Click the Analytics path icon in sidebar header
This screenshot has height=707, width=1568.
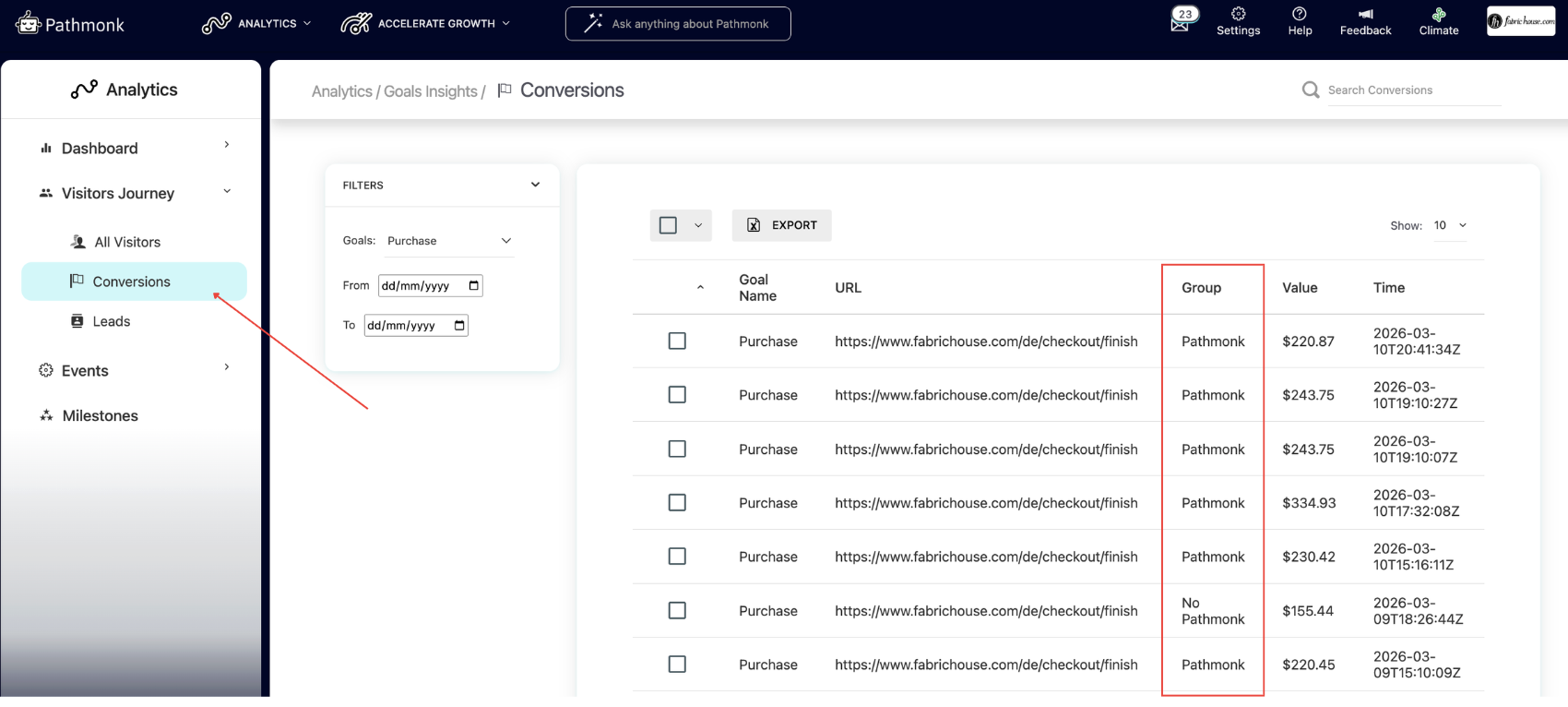click(x=84, y=90)
